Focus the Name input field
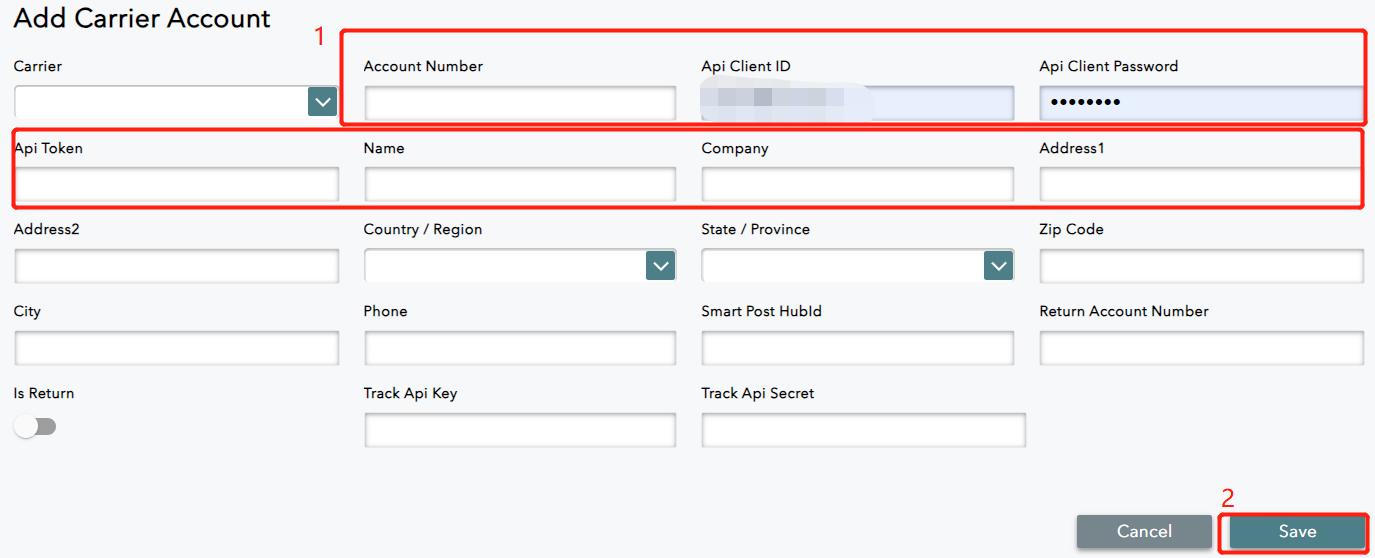This screenshot has height=558, width=1375. (520, 185)
